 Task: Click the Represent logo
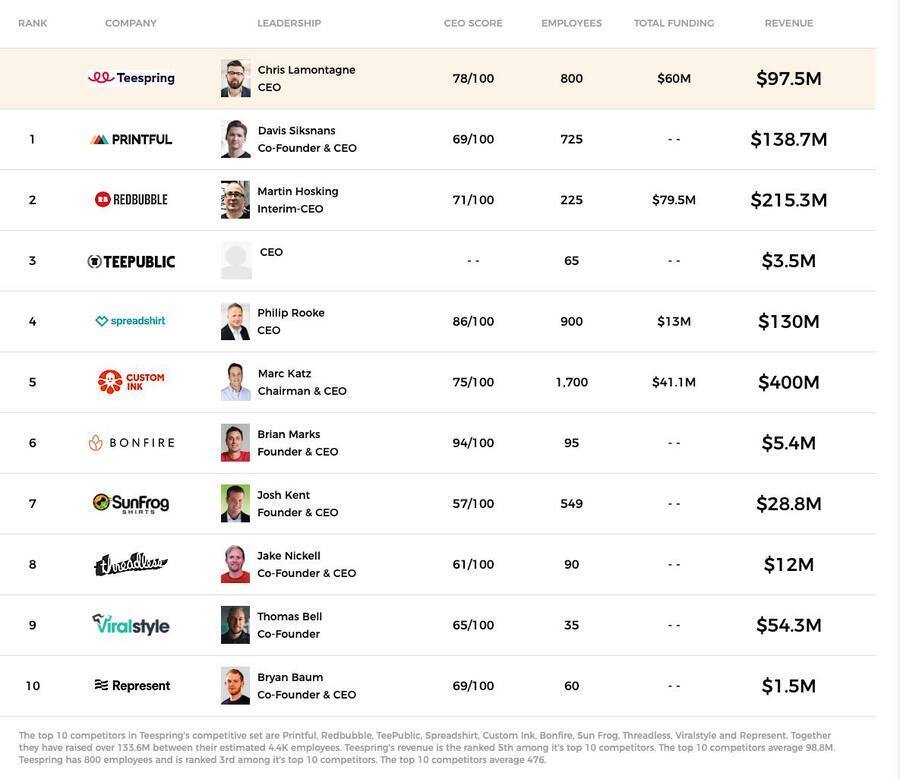click(131, 686)
